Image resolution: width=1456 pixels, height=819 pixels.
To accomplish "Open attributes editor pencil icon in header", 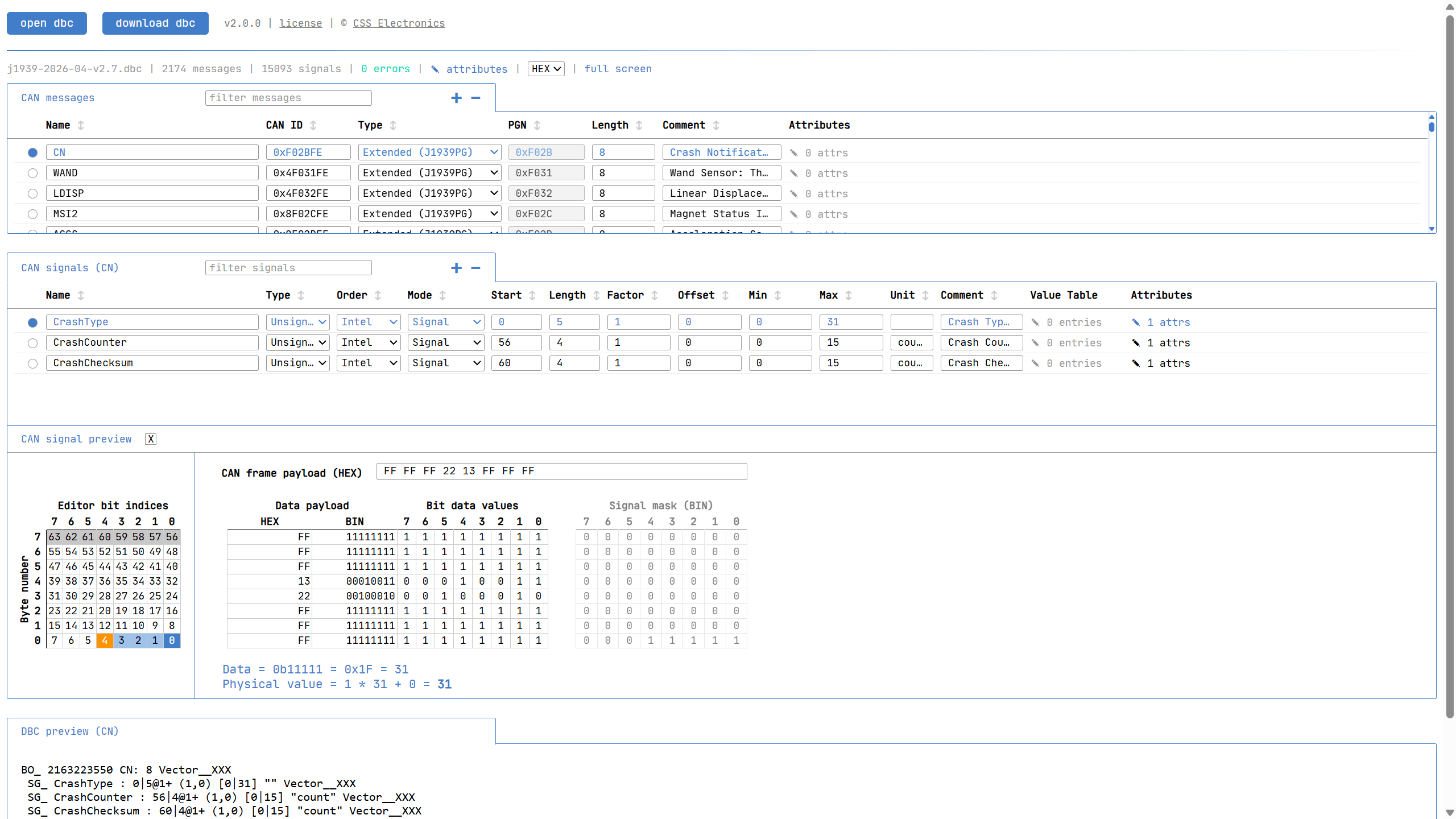I will click(x=435, y=69).
